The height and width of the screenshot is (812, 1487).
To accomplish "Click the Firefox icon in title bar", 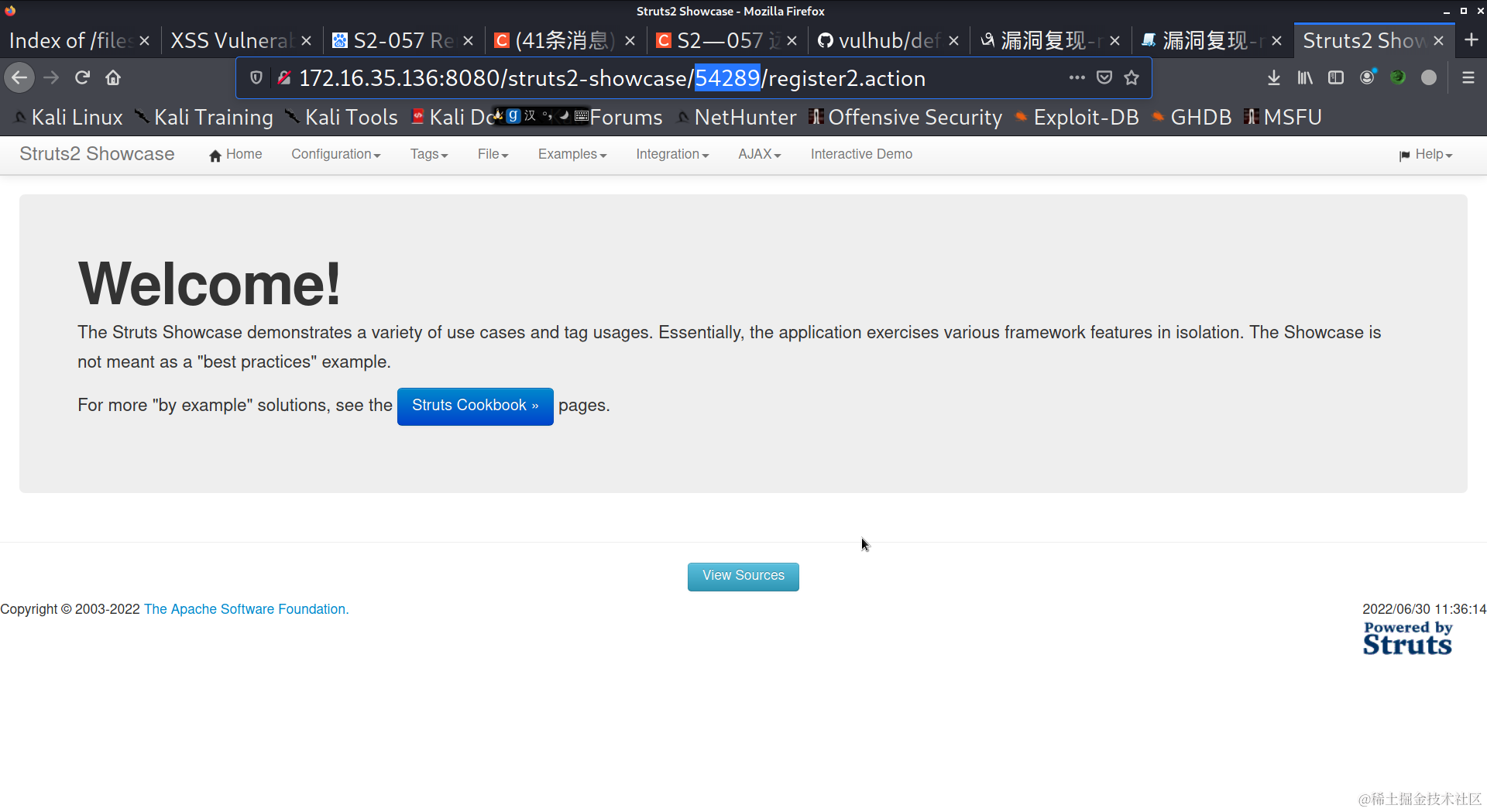I will tap(10, 11).
